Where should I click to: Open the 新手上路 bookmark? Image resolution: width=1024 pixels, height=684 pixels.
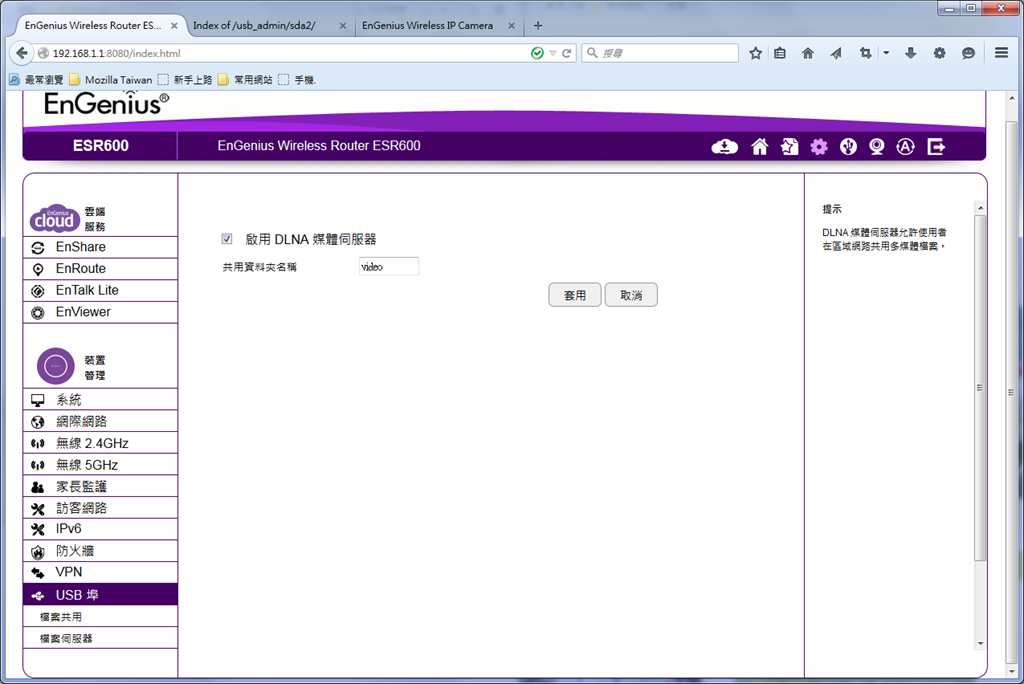(x=185, y=80)
